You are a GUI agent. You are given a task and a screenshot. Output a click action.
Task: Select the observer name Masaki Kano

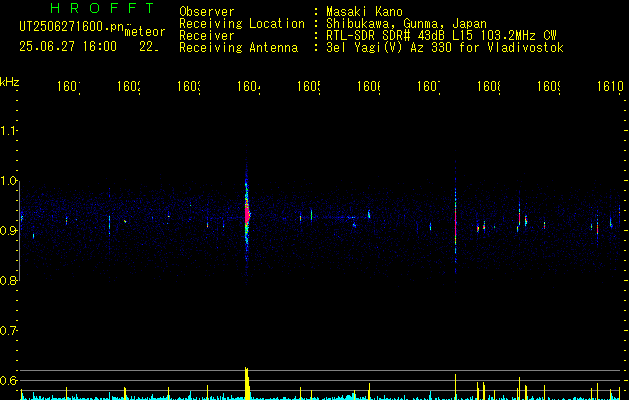click(x=364, y=12)
